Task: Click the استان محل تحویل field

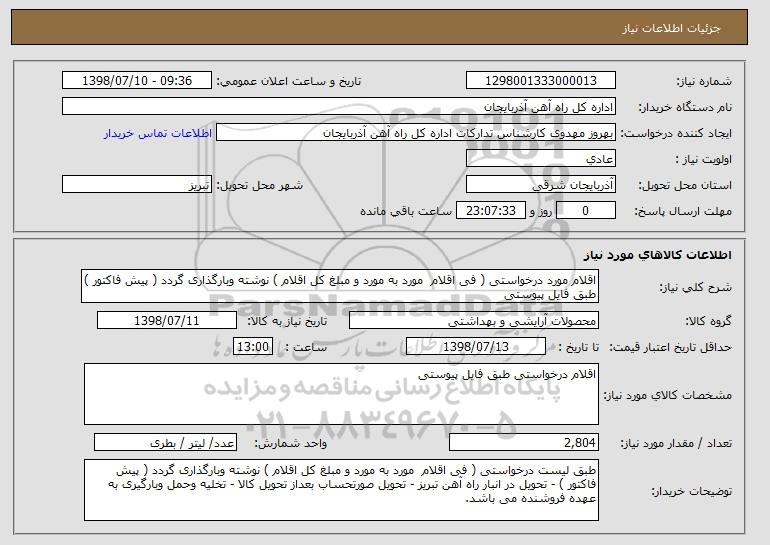Action: coord(541,185)
